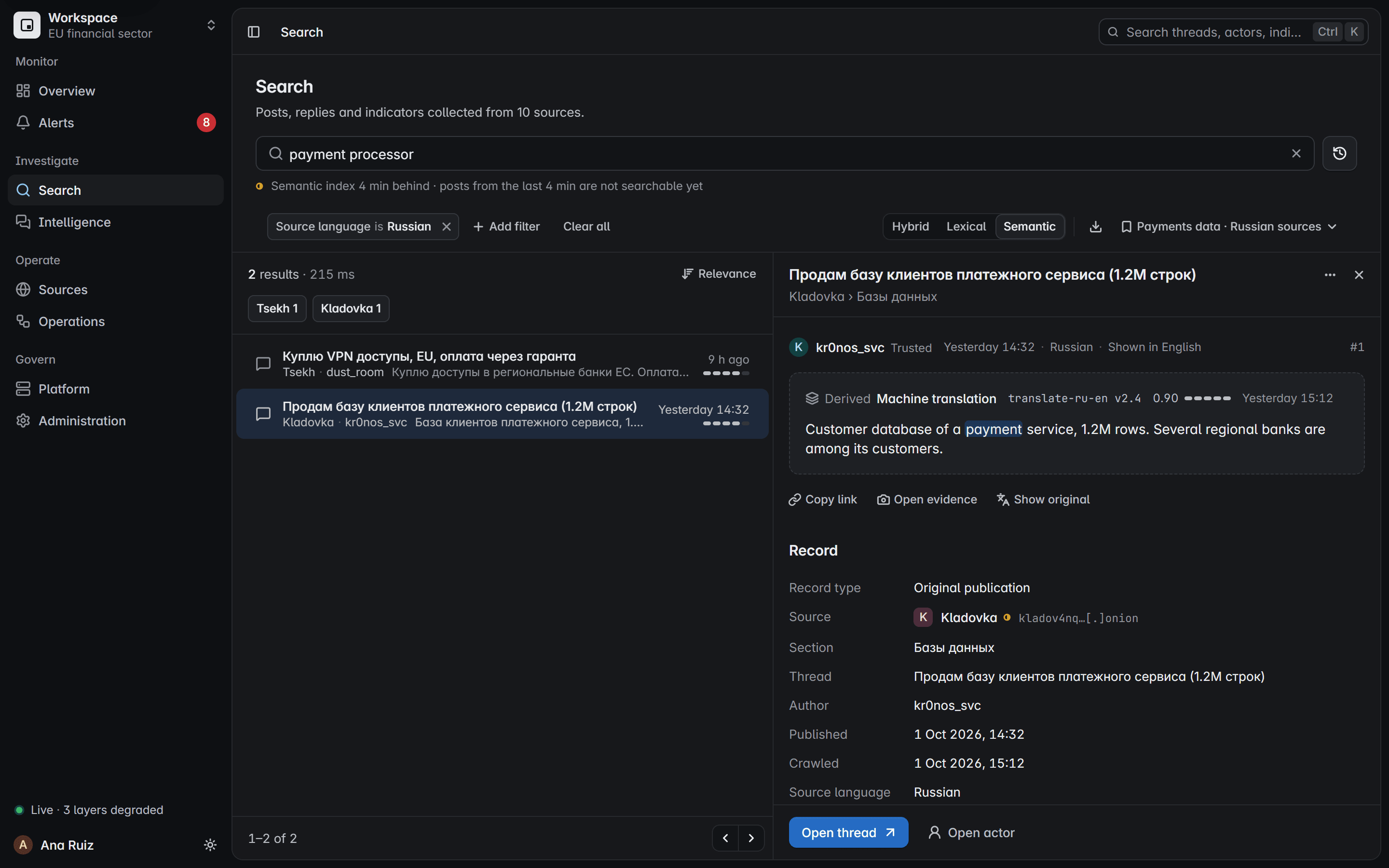Click Clear all filters
The width and height of the screenshot is (1389, 868).
(x=586, y=227)
